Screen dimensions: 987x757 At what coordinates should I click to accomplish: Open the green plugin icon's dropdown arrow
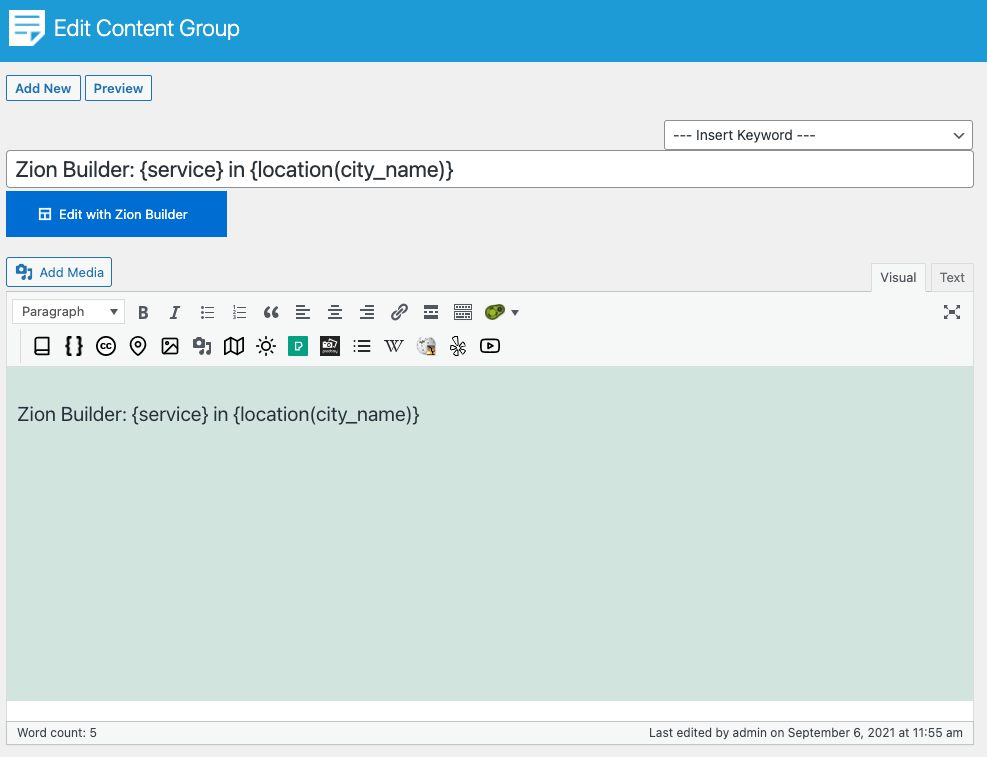coord(515,313)
